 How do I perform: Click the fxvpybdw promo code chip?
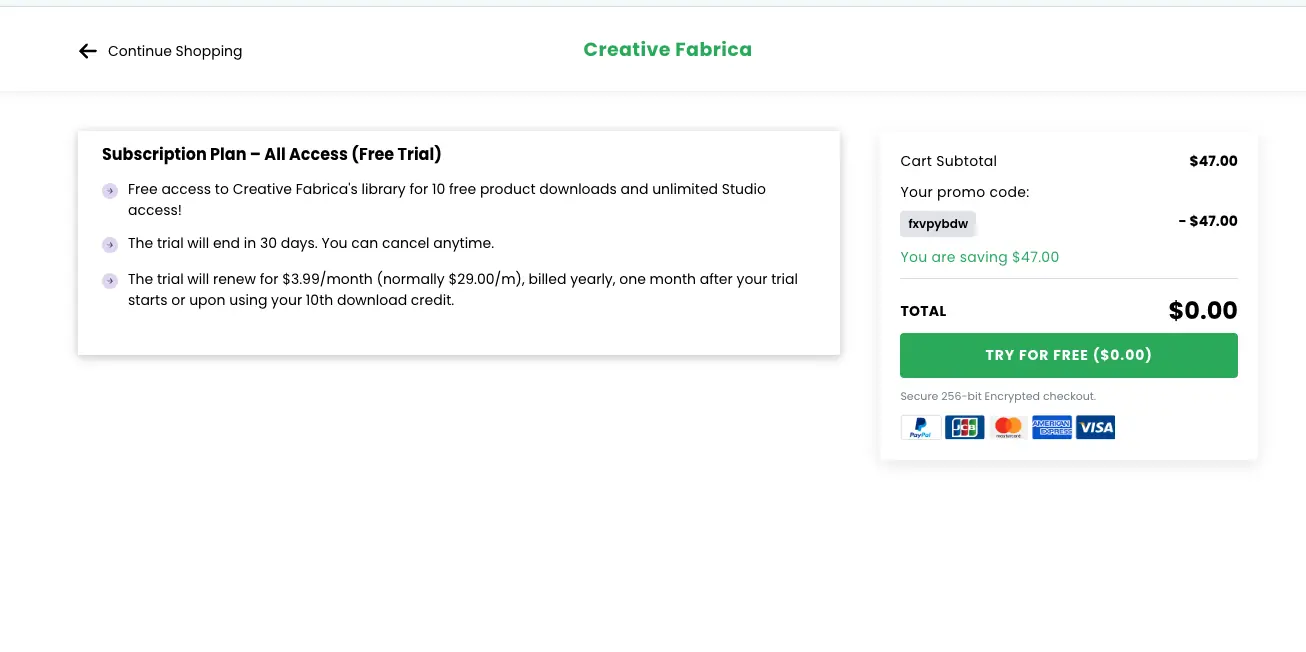[x=937, y=224]
